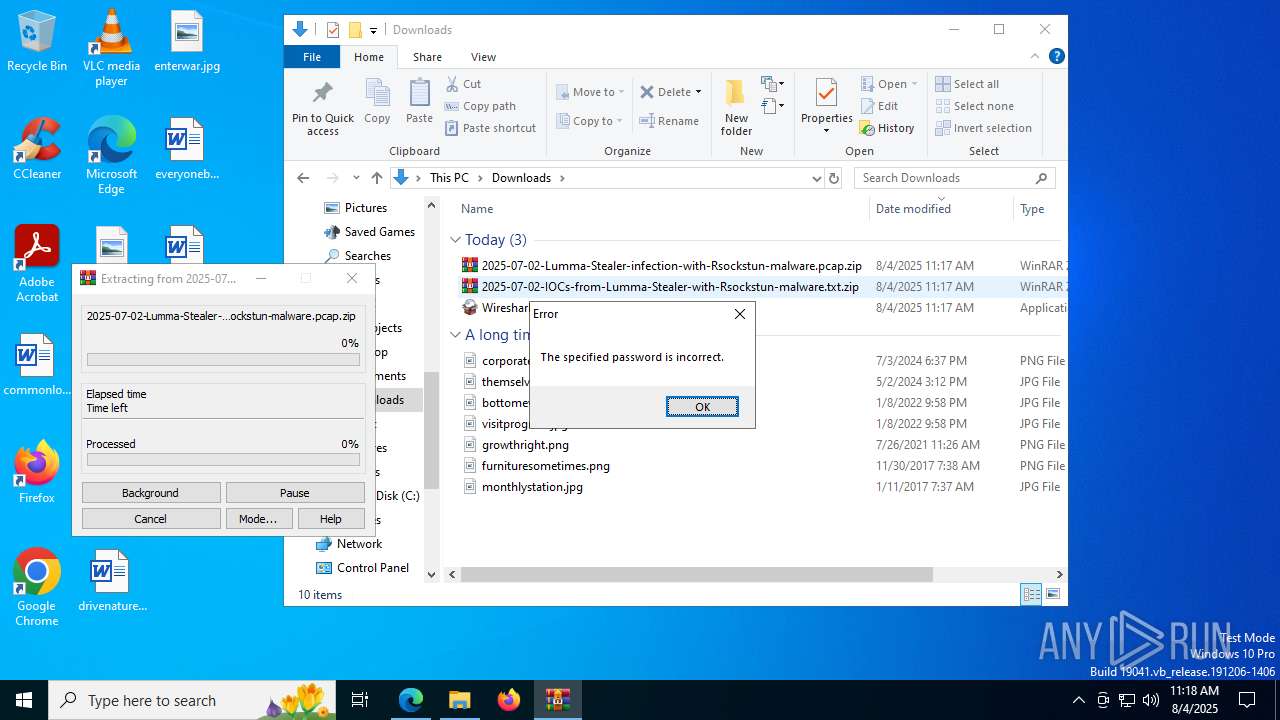Click the Rename ribbon command
This screenshot has height=720, width=1280.
click(669, 121)
